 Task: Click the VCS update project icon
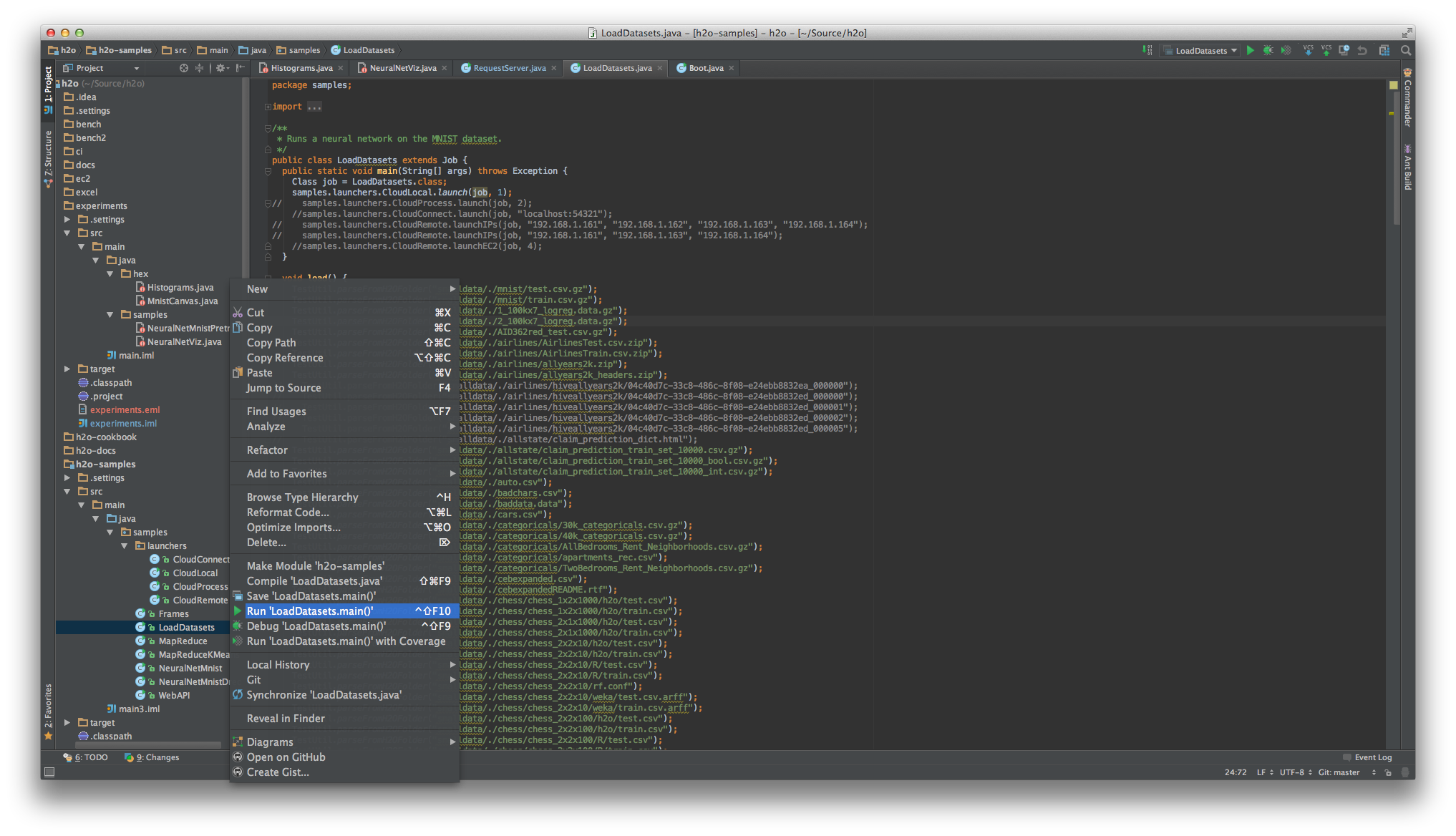click(x=1308, y=51)
